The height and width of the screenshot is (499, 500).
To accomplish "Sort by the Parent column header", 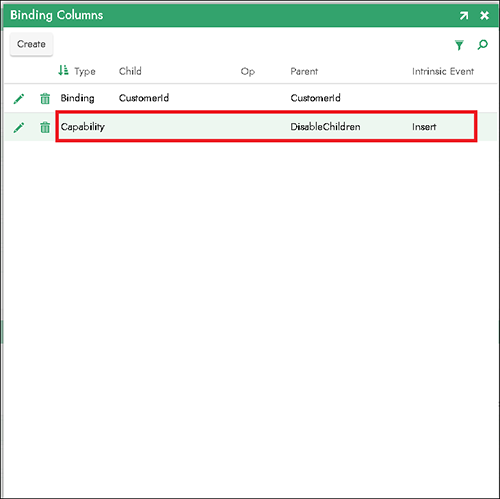I will coord(304,71).
